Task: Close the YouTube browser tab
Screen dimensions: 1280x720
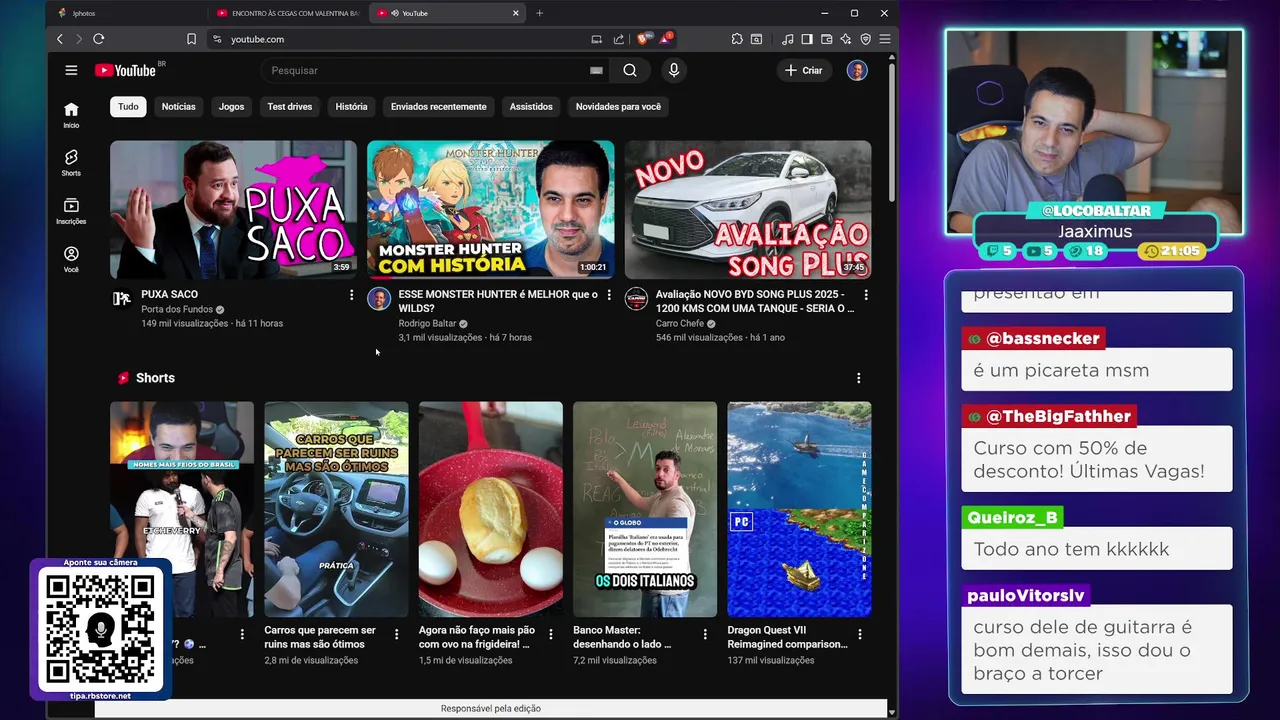Action: pyautogui.click(x=516, y=13)
